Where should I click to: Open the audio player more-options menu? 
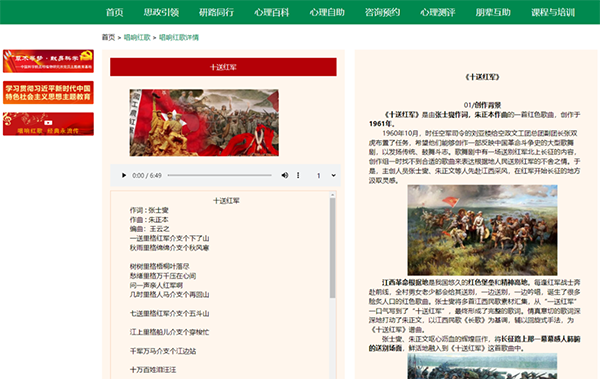tap(298, 175)
